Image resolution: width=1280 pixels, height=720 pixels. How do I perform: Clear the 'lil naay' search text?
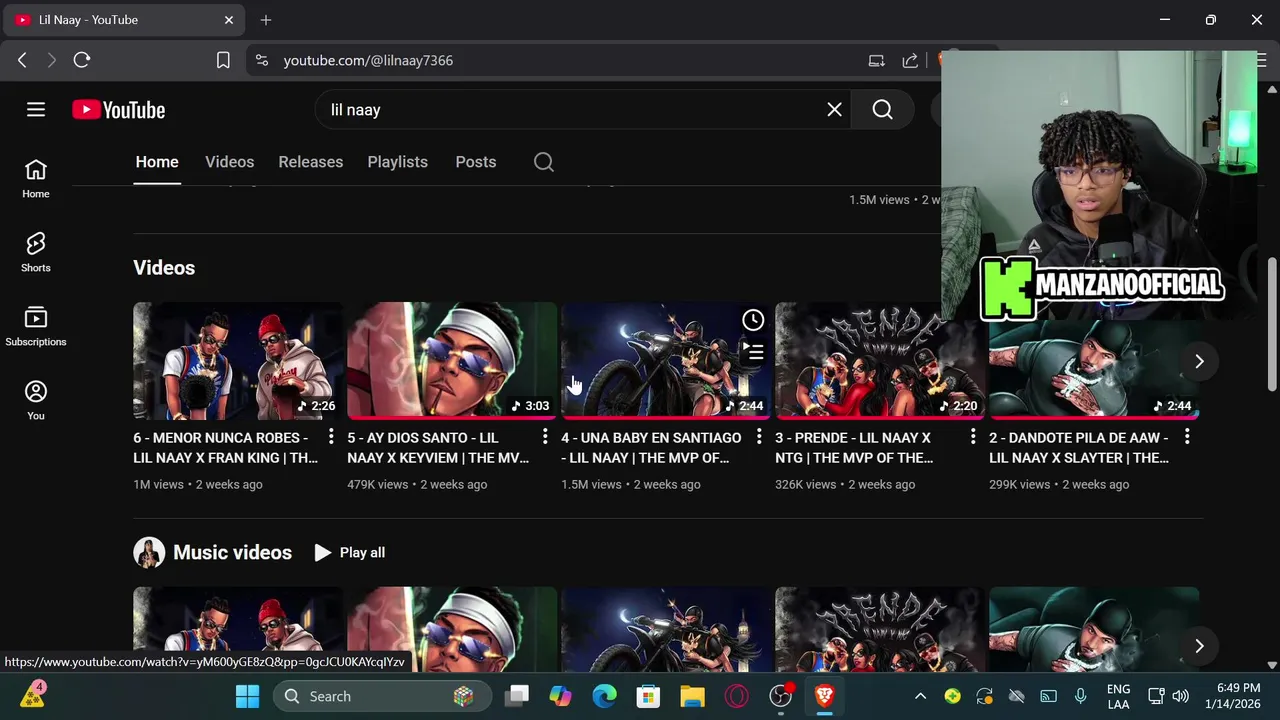(834, 110)
